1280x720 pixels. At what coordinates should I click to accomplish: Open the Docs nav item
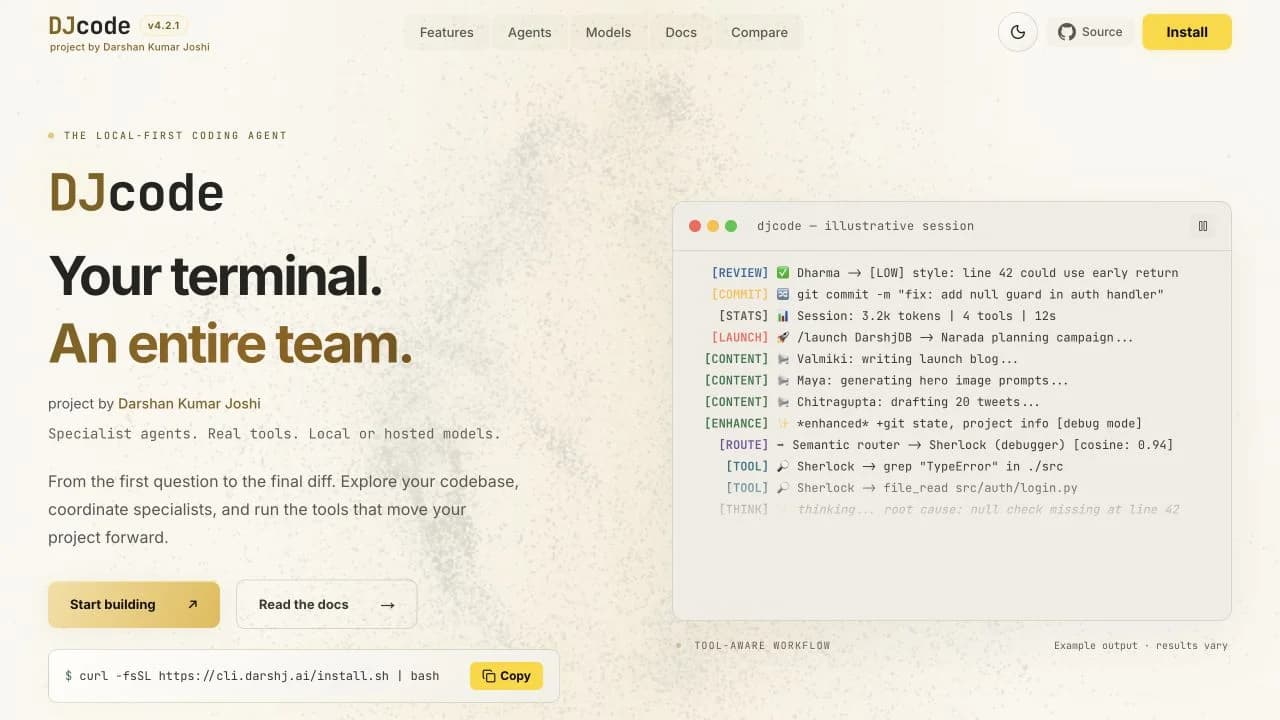pyautogui.click(x=681, y=32)
